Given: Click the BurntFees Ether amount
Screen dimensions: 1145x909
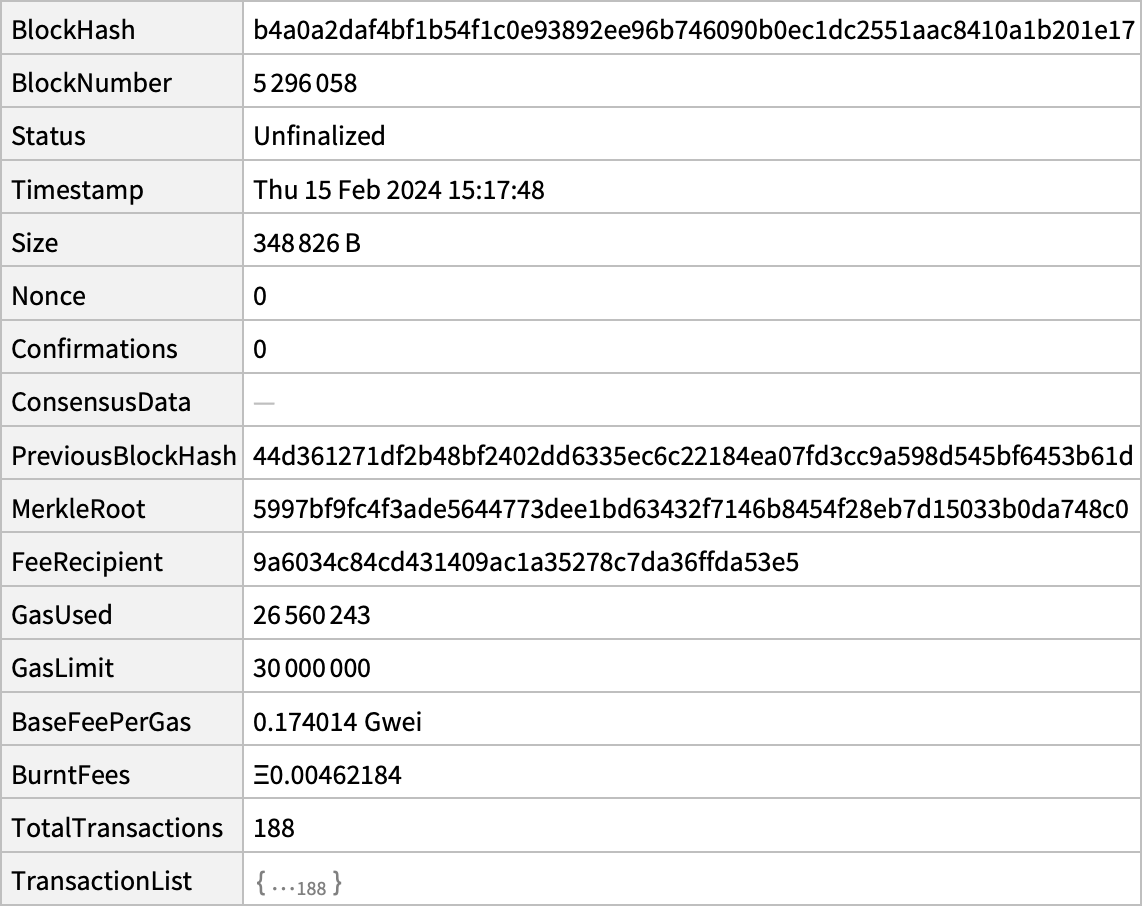Looking at the screenshot, I should coord(327,775).
